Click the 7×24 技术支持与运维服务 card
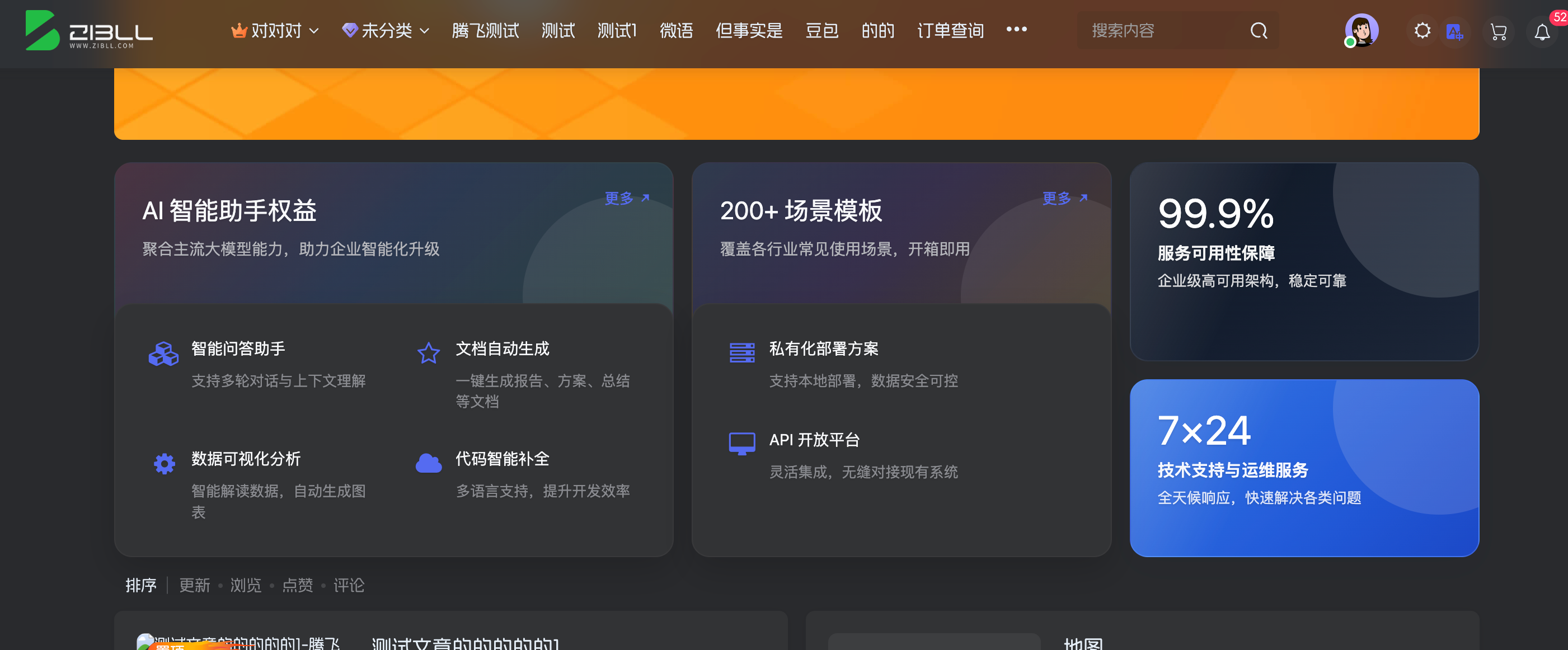 click(1304, 468)
